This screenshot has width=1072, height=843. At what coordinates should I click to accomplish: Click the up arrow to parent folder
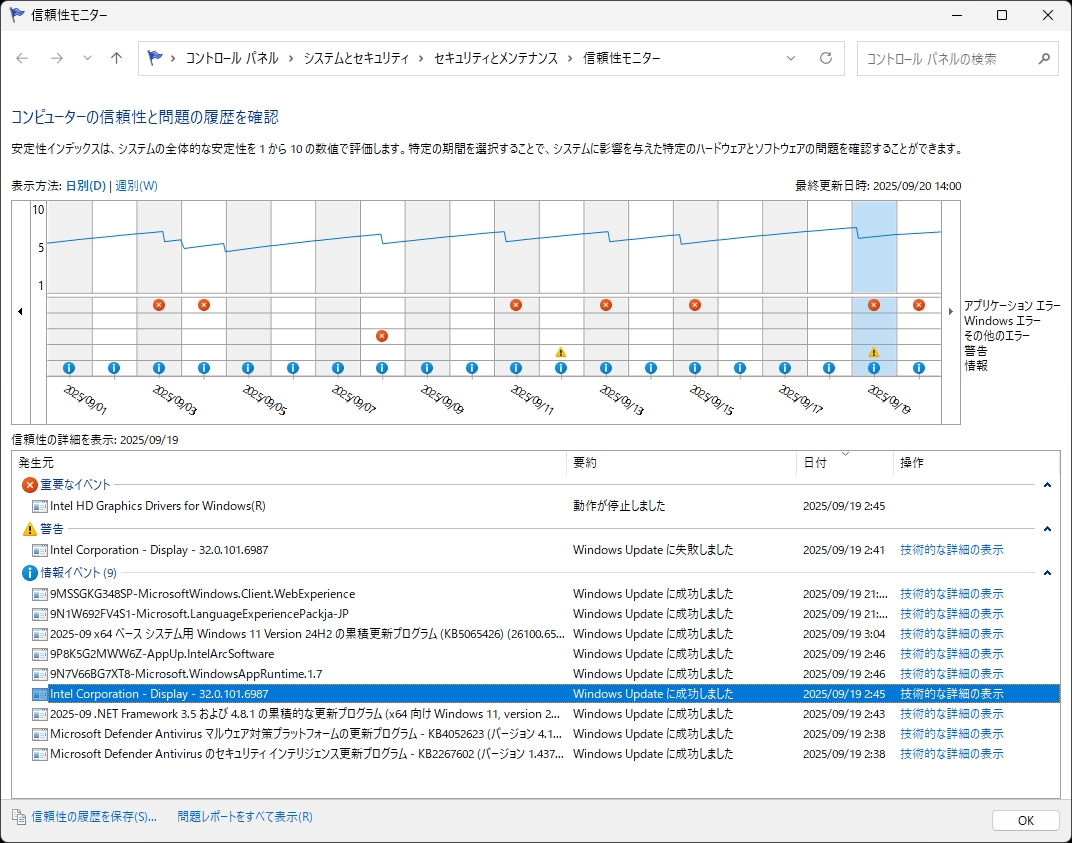(116, 58)
